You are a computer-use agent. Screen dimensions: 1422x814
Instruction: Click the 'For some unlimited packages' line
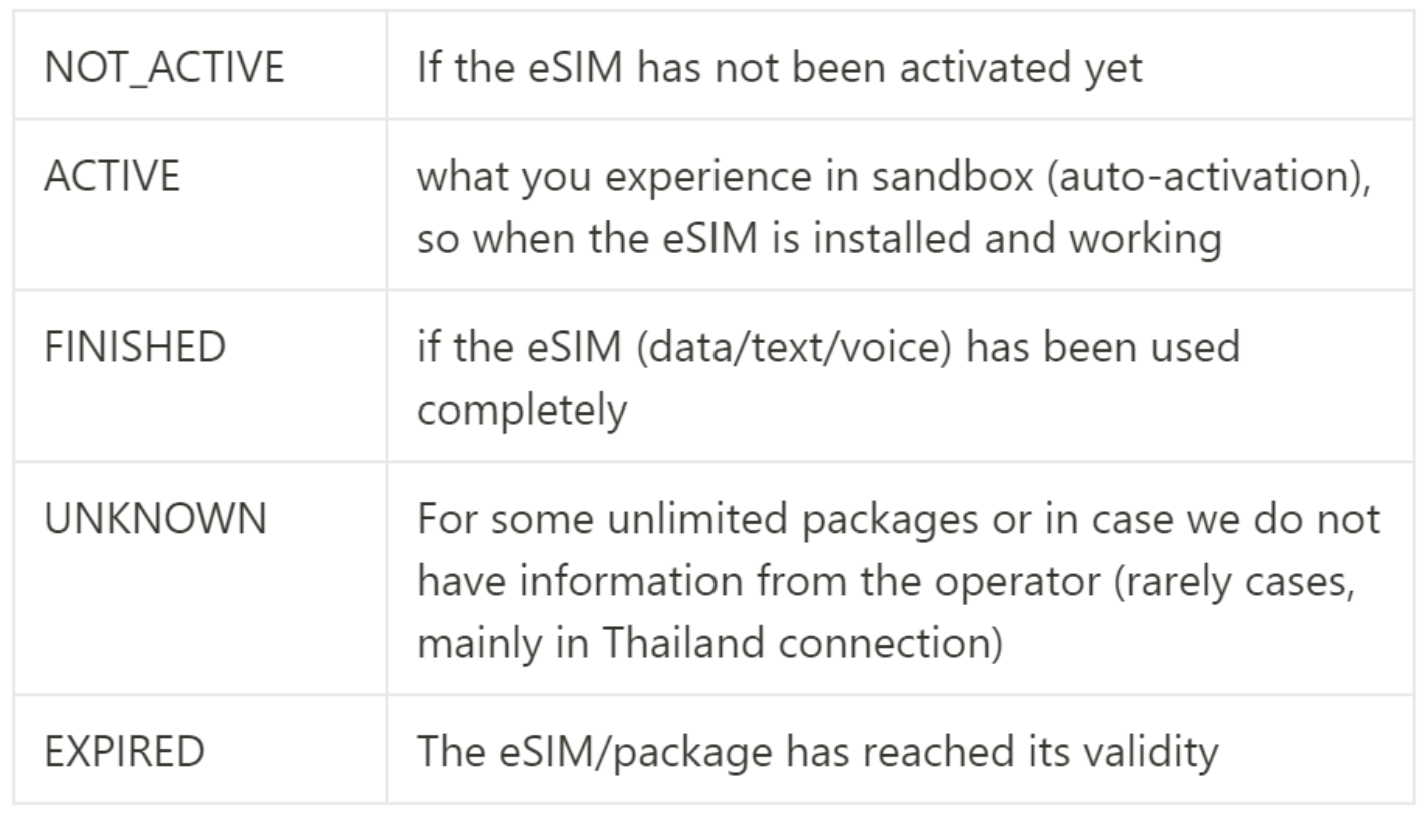point(898,520)
